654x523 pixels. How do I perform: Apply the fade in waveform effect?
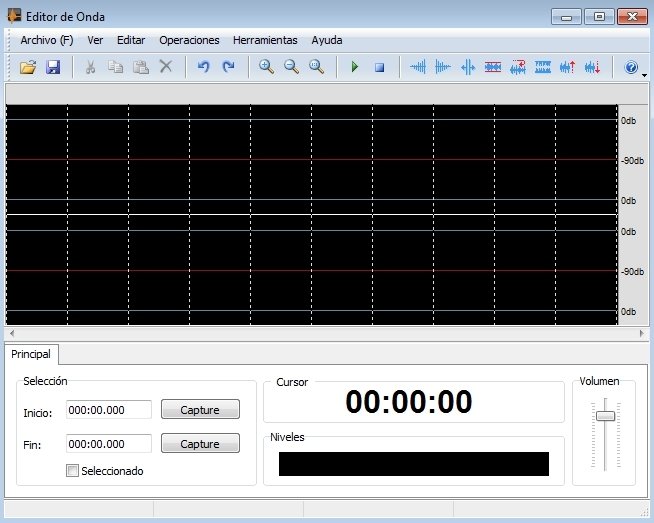tap(418, 67)
